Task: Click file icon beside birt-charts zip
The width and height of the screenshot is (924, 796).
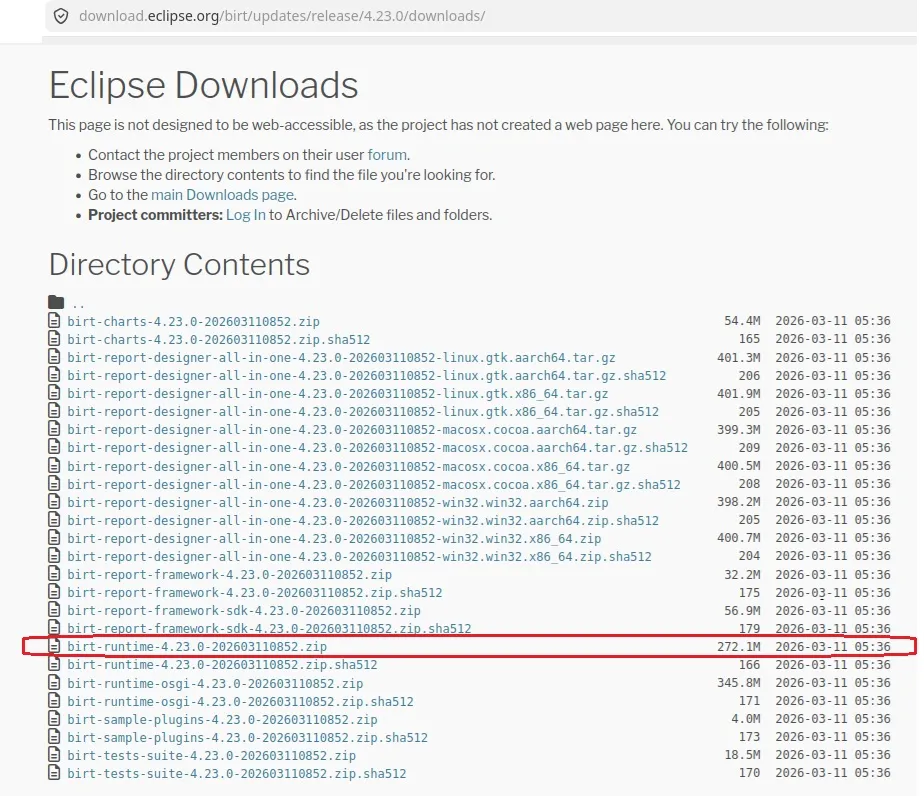Action: click(55, 321)
